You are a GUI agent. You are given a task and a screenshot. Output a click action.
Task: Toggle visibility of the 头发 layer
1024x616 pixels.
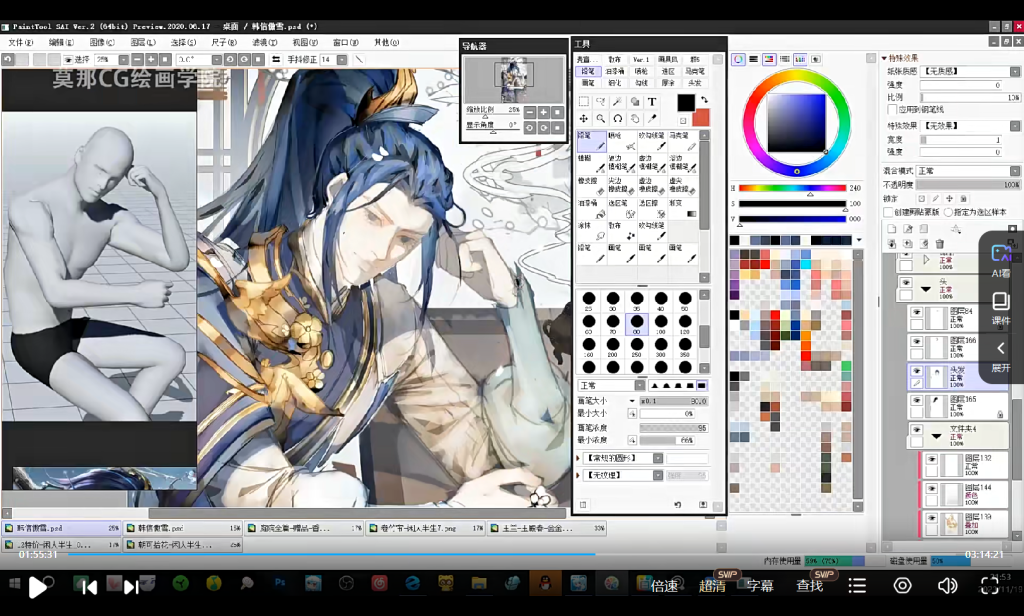point(916,370)
